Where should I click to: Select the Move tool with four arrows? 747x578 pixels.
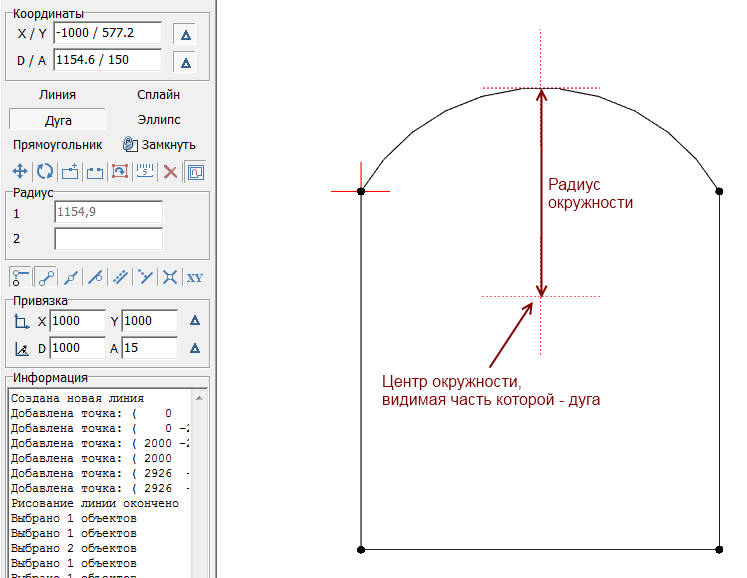click(19, 172)
